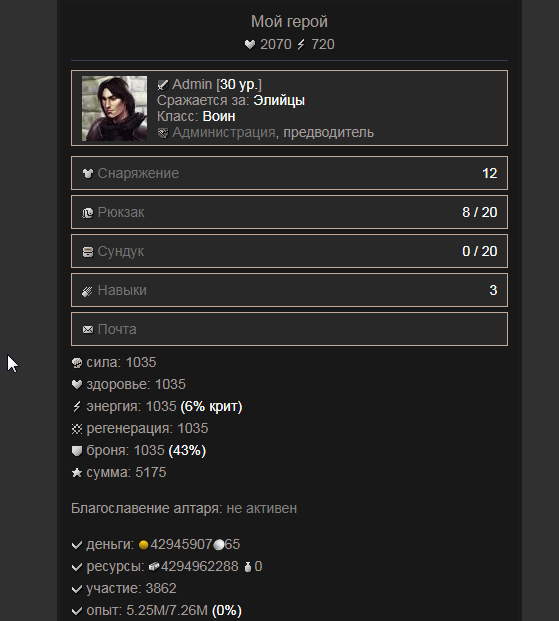This screenshot has width=559, height=621.
Task: Open the Снаряжение equipment section
Action: [x=289, y=173]
